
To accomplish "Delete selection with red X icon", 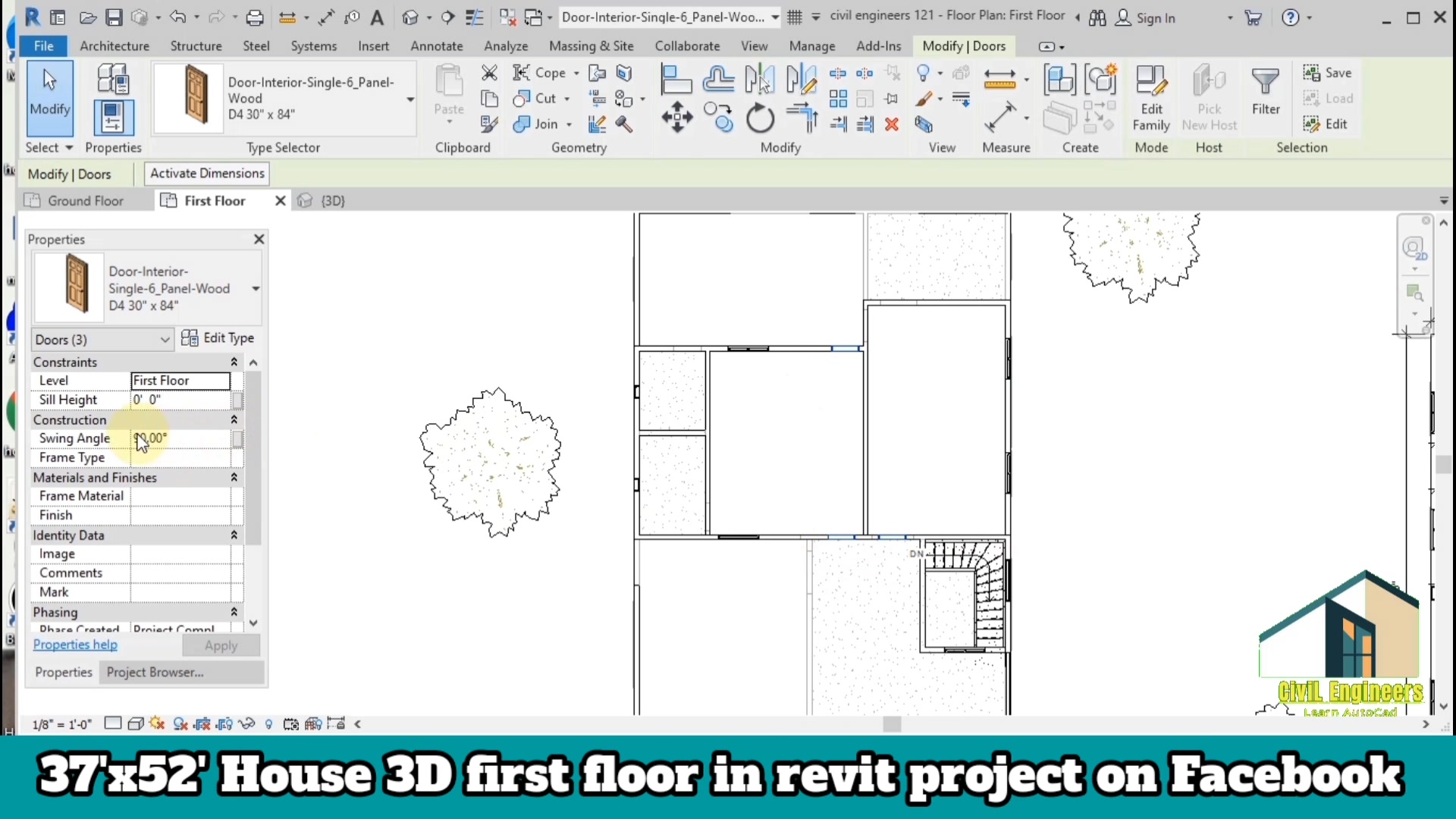I will (893, 124).
